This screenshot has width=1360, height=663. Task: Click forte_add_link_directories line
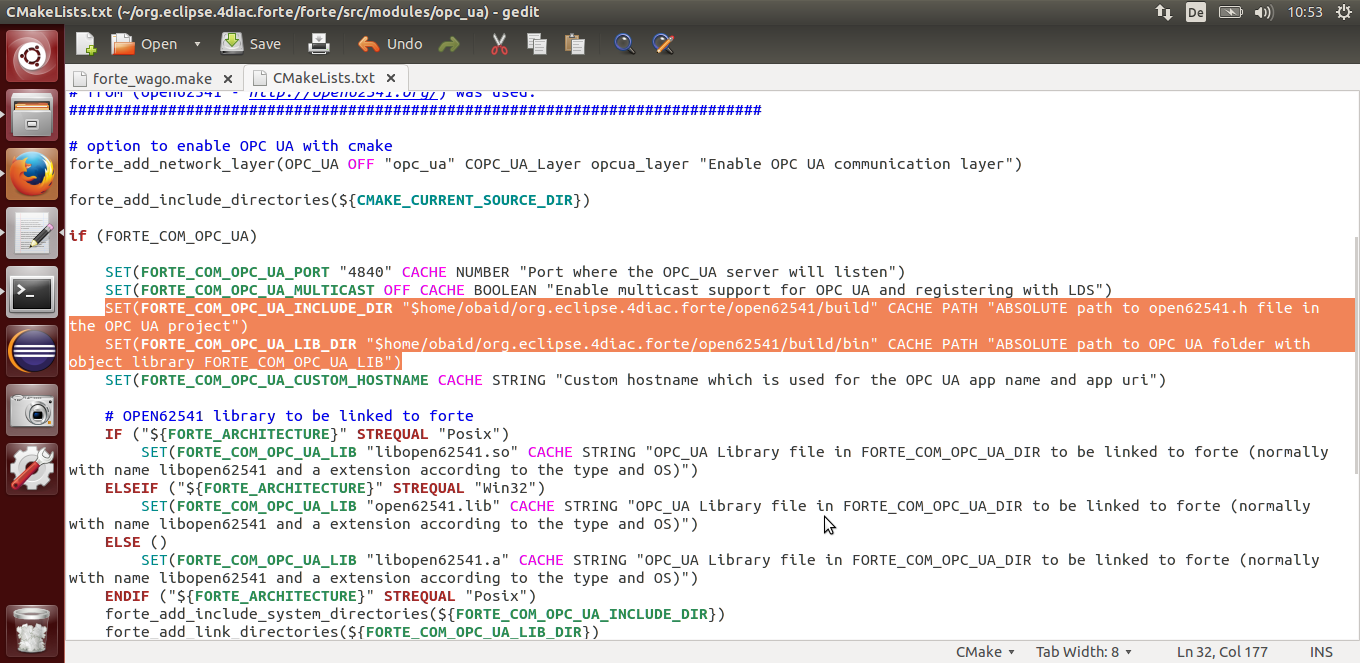point(352,632)
